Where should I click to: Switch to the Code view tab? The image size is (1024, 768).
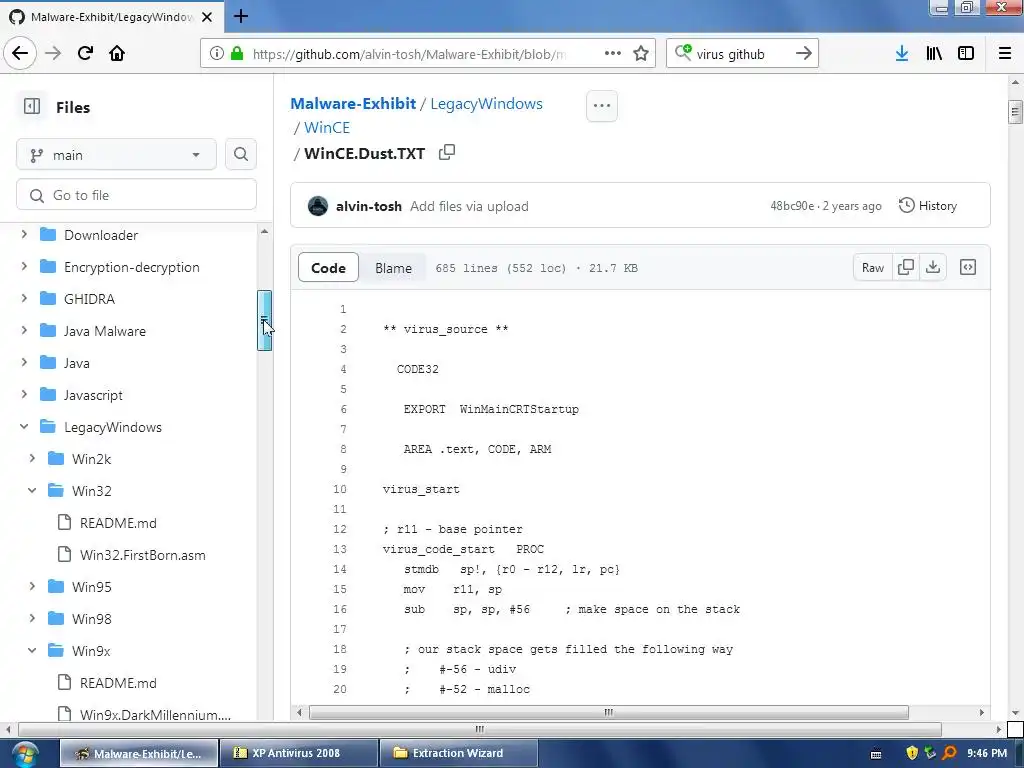pos(328,268)
